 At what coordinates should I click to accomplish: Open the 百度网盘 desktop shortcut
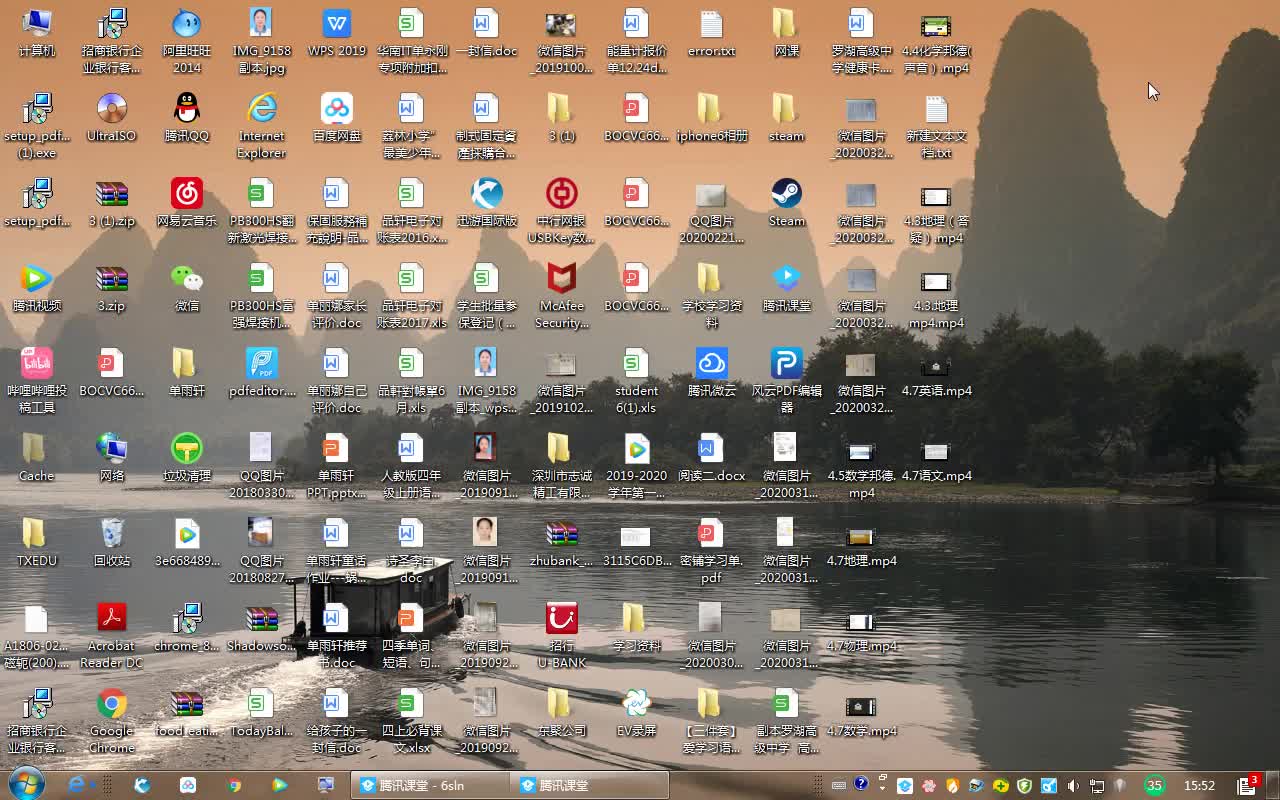coord(337,119)
